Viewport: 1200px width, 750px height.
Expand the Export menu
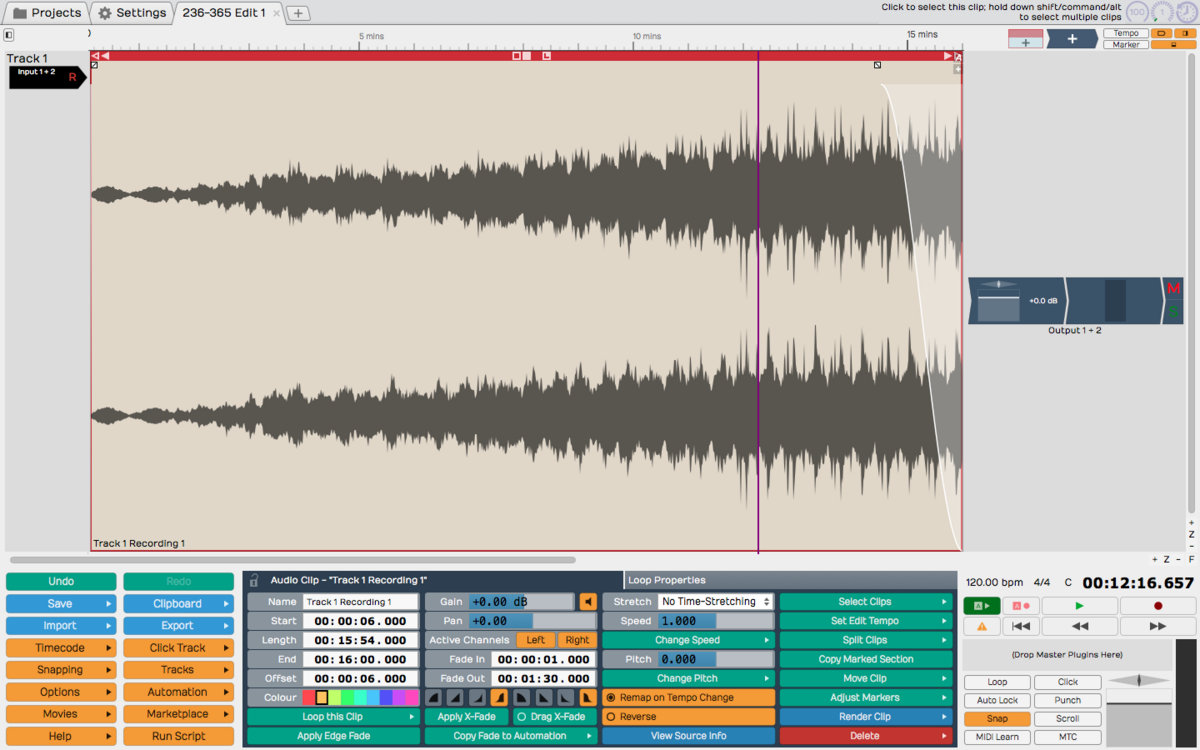tap(178, 626)
